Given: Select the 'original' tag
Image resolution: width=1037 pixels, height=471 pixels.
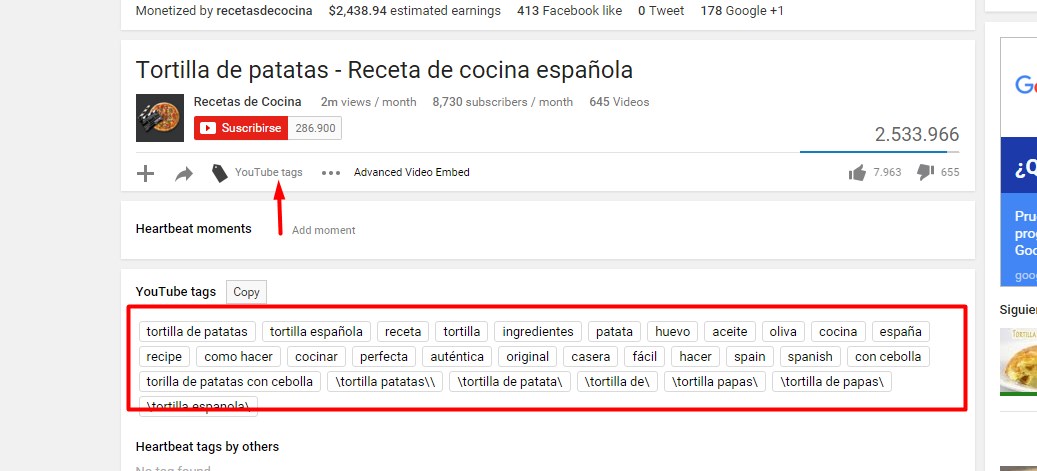Looking at the screenshot, I should pyautogui.click(x=528, y=357).
